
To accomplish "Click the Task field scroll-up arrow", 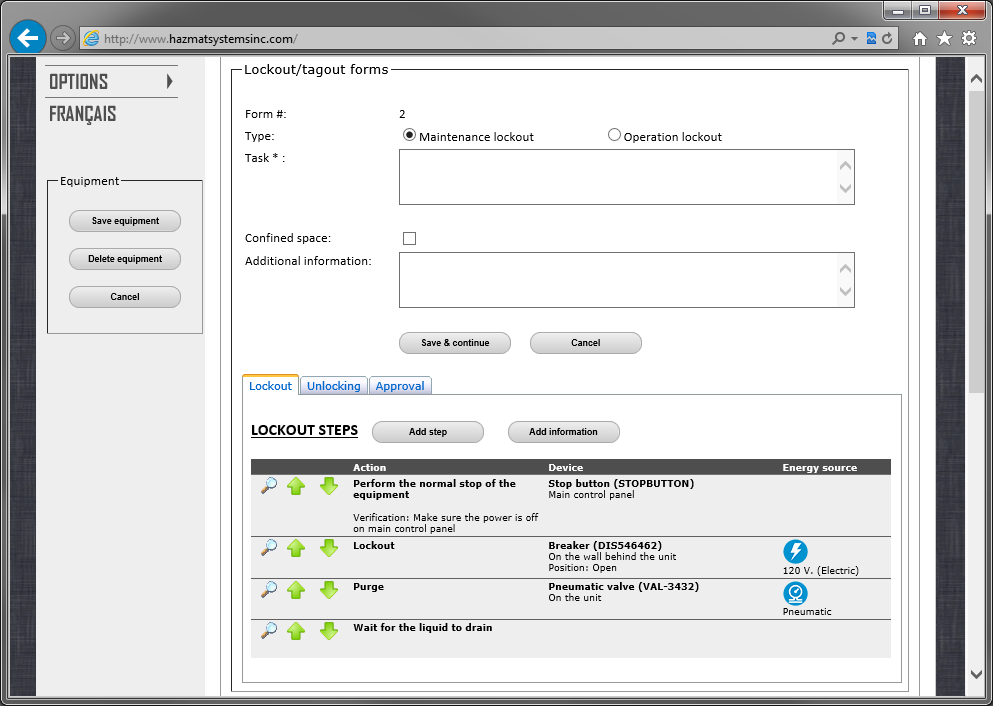I will click(845, 166).
